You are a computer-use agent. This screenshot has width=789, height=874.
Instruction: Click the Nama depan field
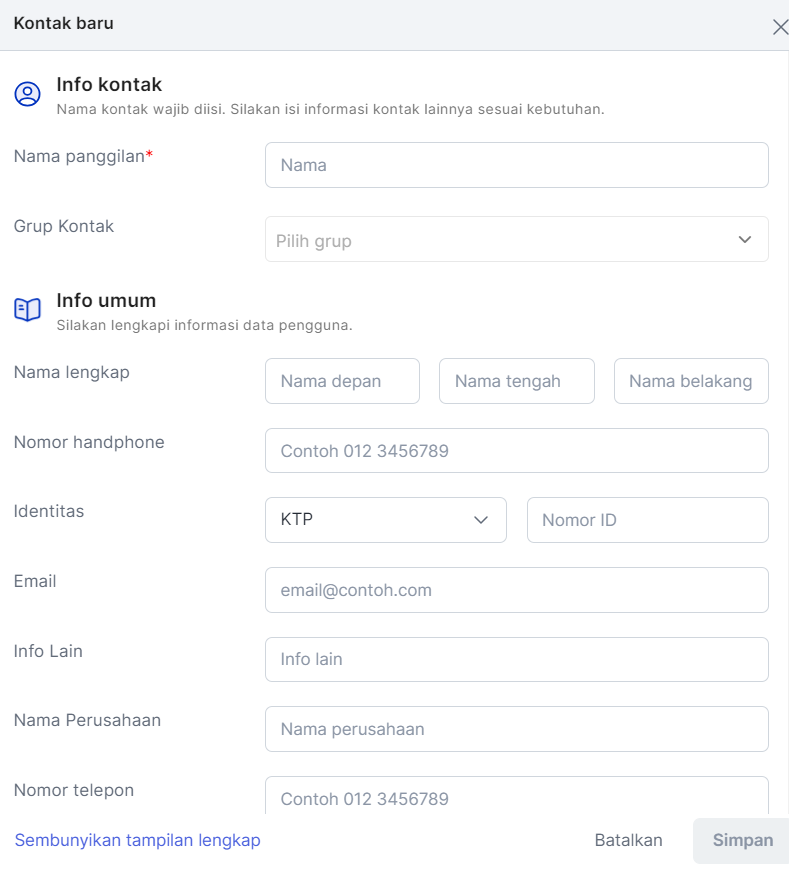(x=342, y=381)
